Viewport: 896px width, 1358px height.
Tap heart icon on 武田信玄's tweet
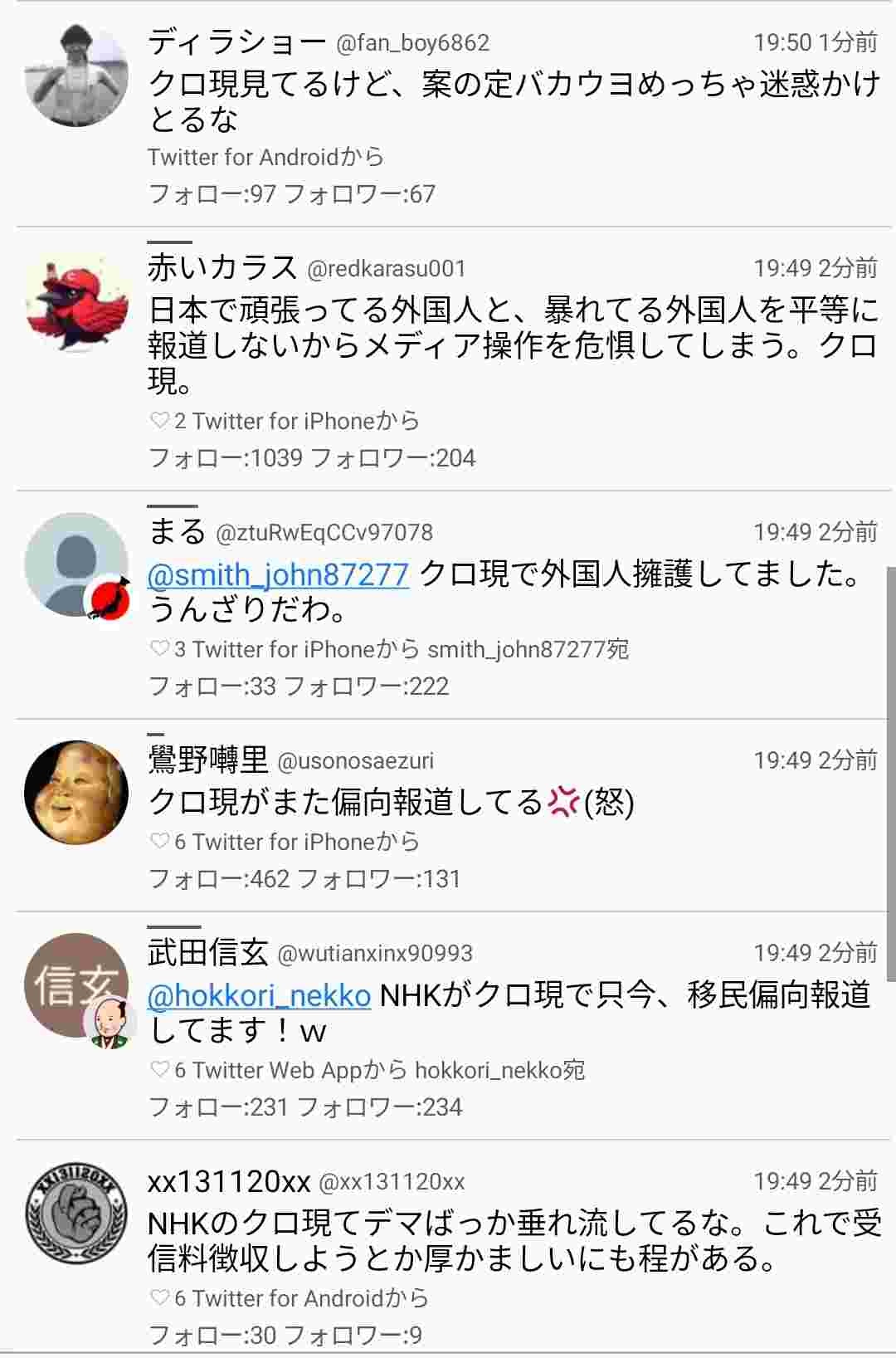pyautogui.click(x=159, y=1070)
